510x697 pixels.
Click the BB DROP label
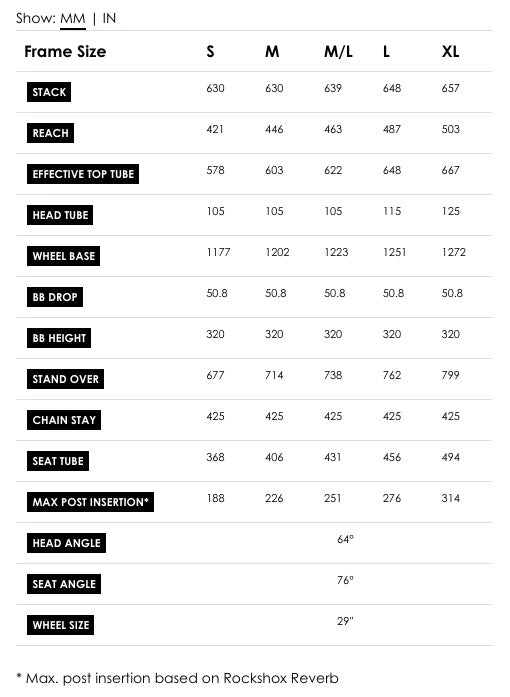(55, 297)
